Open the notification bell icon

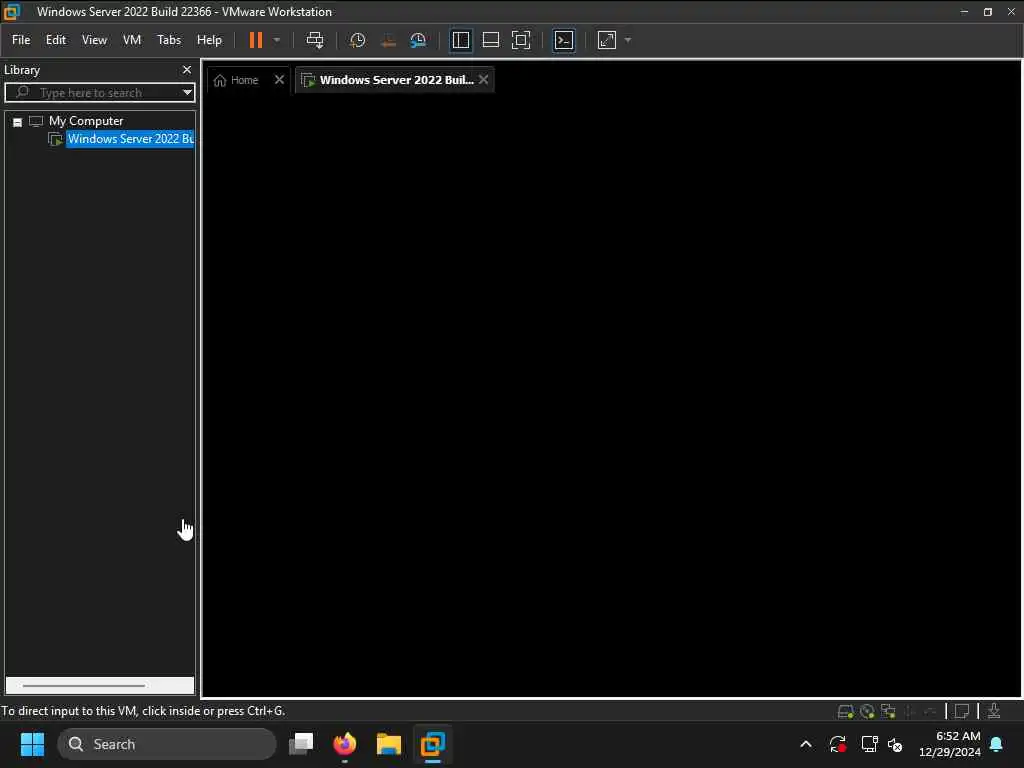997,744
